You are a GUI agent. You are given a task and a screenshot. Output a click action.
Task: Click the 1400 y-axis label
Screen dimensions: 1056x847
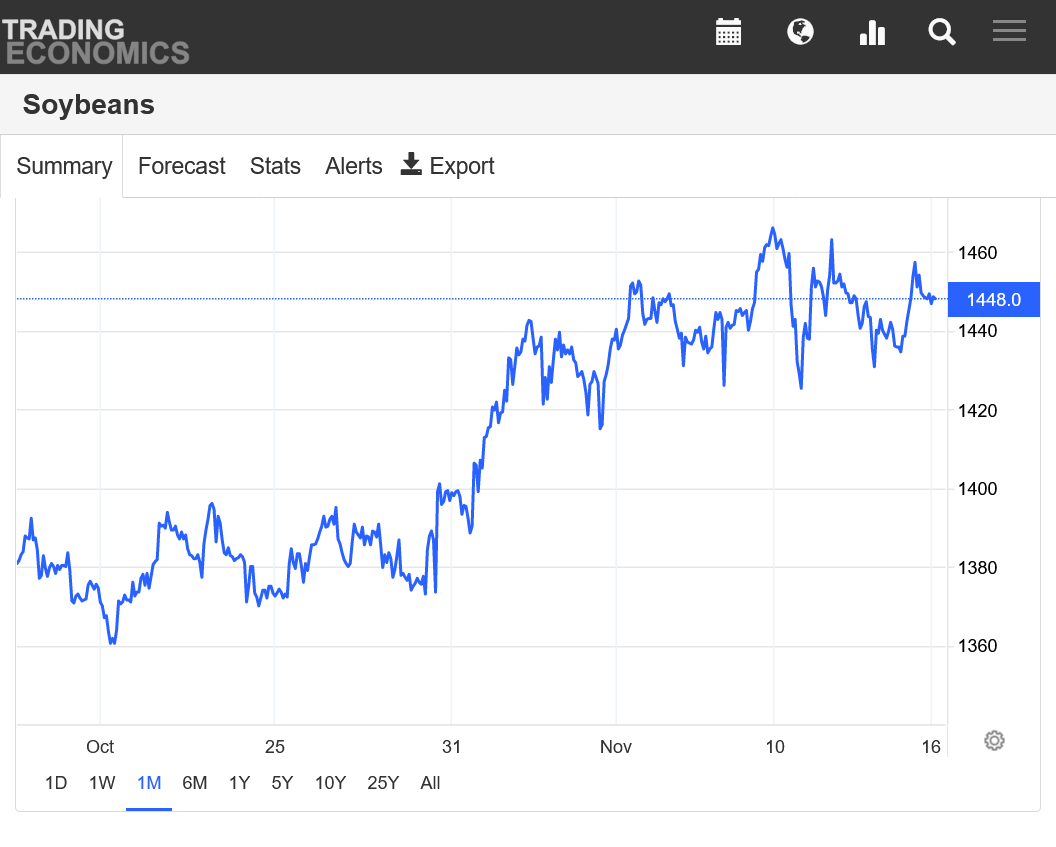tap(977, 489)
